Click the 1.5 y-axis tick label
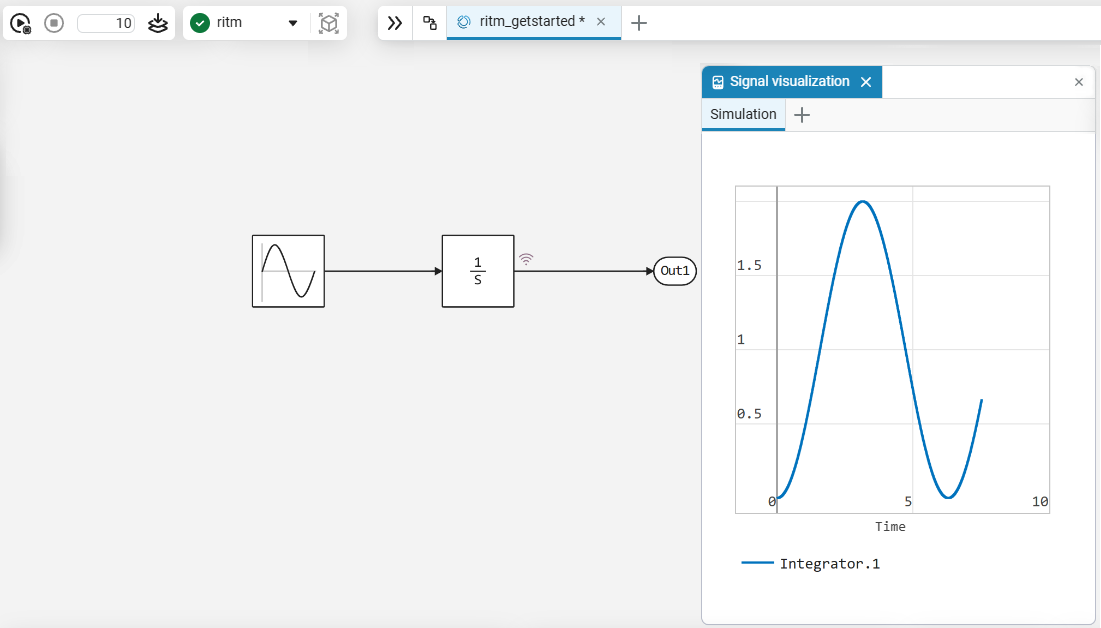The height and width of the screenshot is (628, 1101). pyautogui.click(x=749, y=265)
